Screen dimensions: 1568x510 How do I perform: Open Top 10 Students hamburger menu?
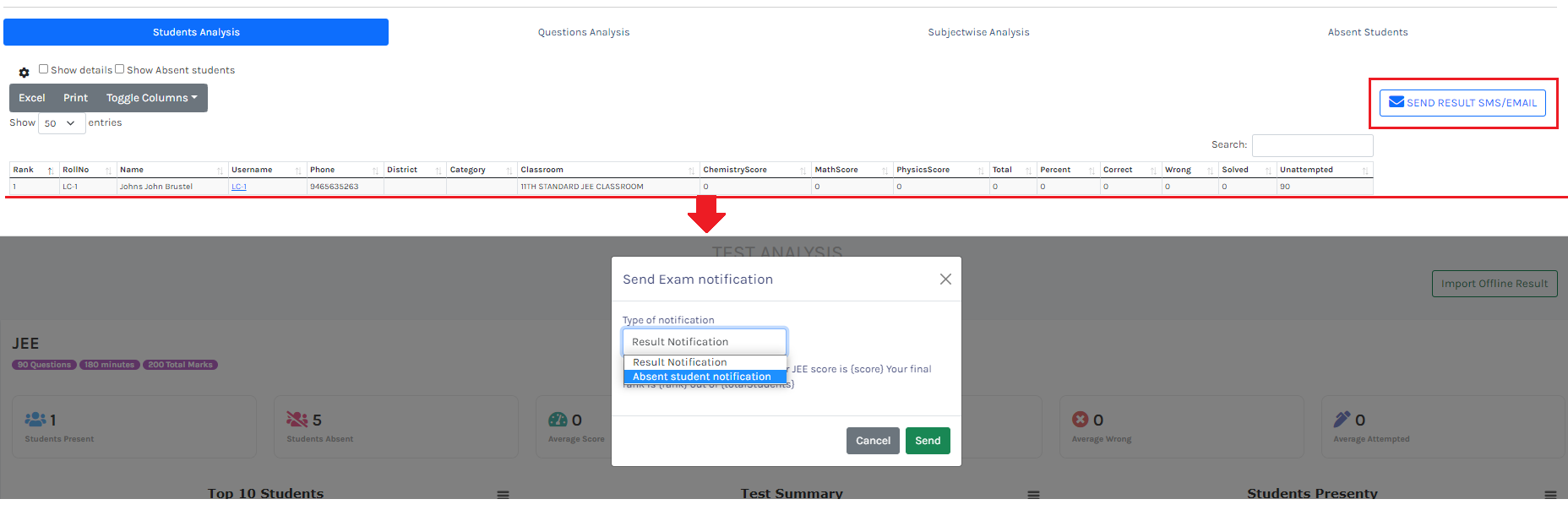[x=503, y=494]
